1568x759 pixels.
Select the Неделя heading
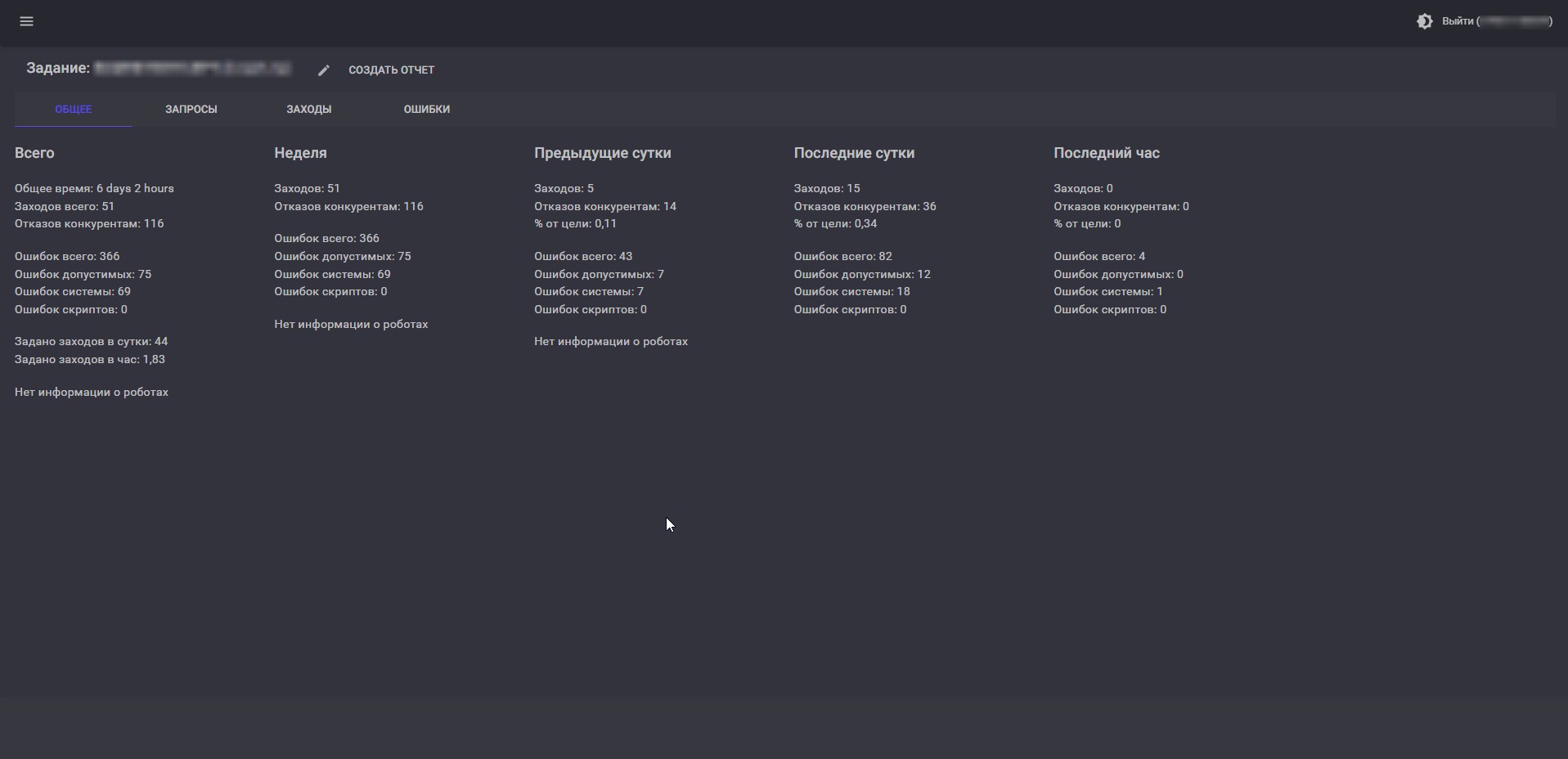[x=300, y=153]
